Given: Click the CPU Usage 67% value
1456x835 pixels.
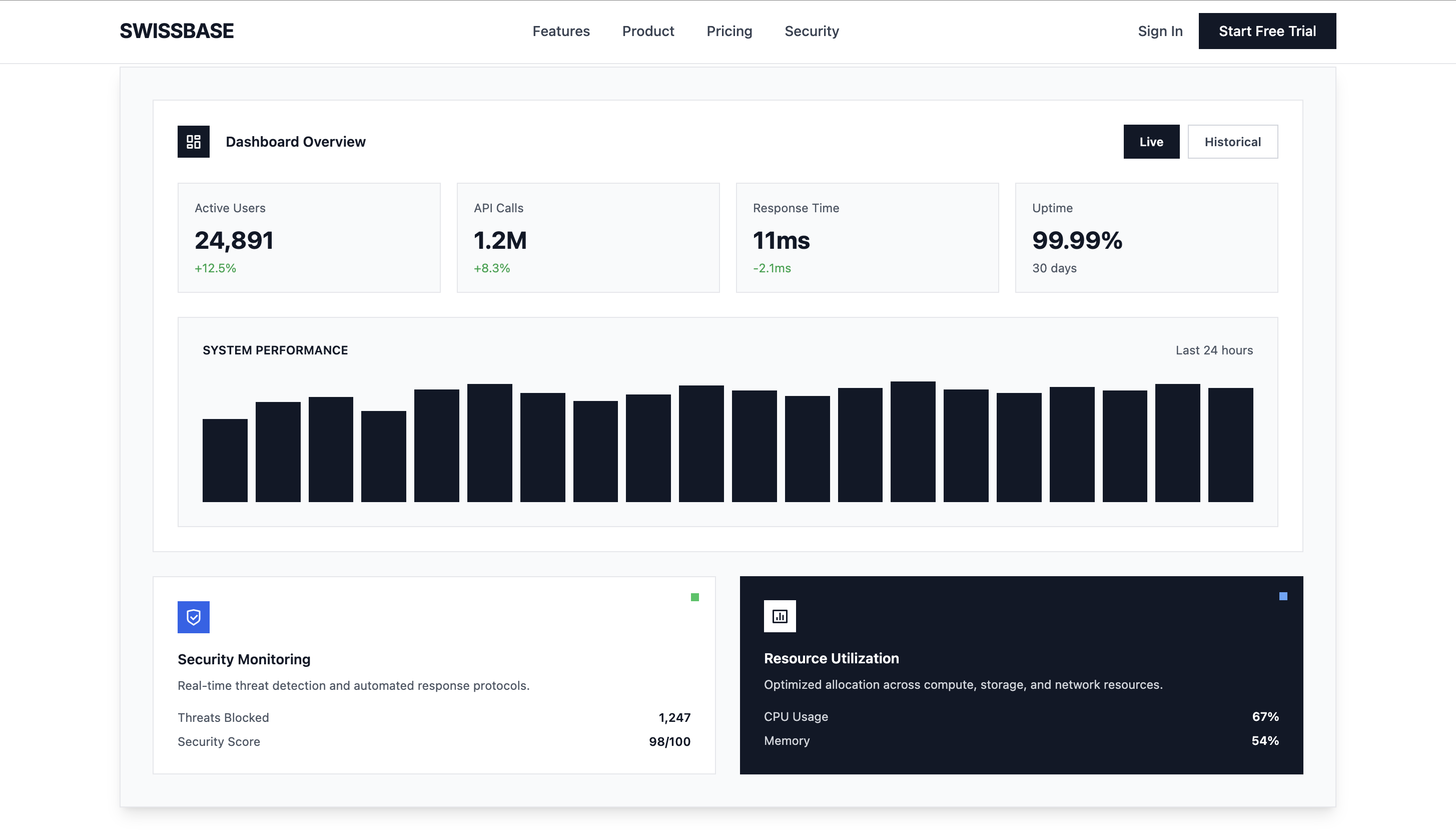Looking at the screenshot, I should [1263, 716].
